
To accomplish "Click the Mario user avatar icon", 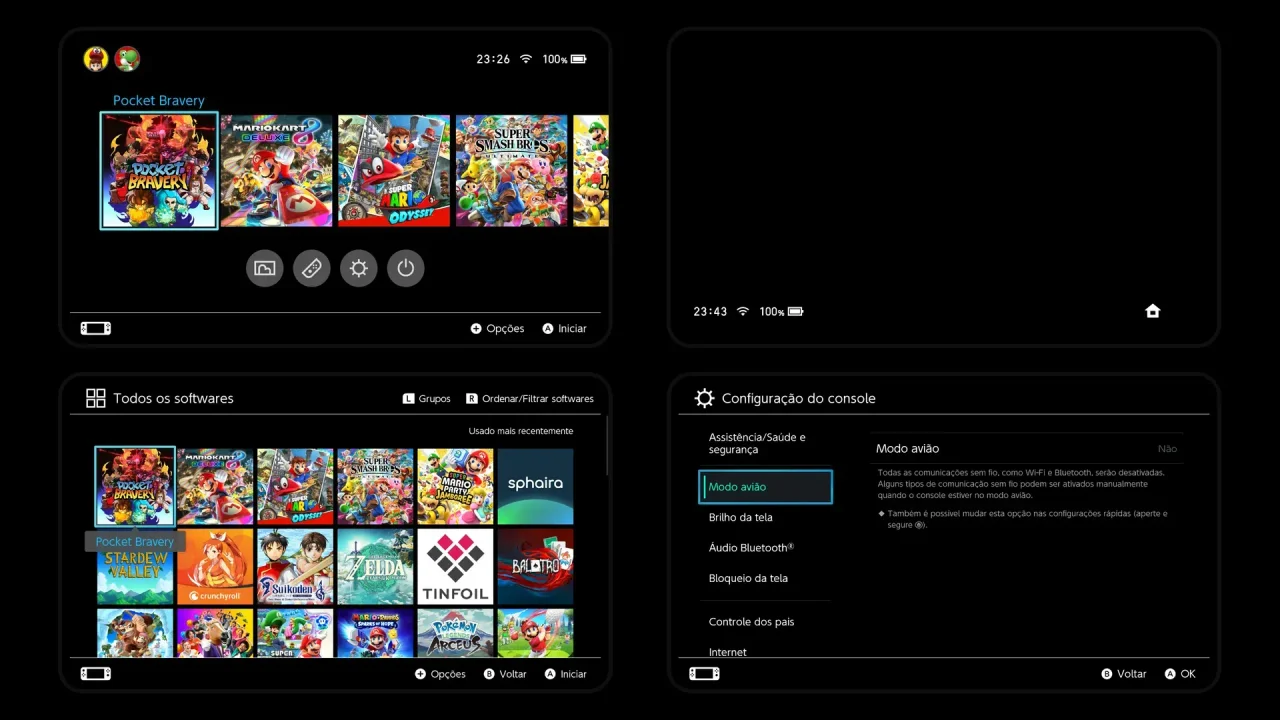I will pyautogui.click(x=96, y=59).
